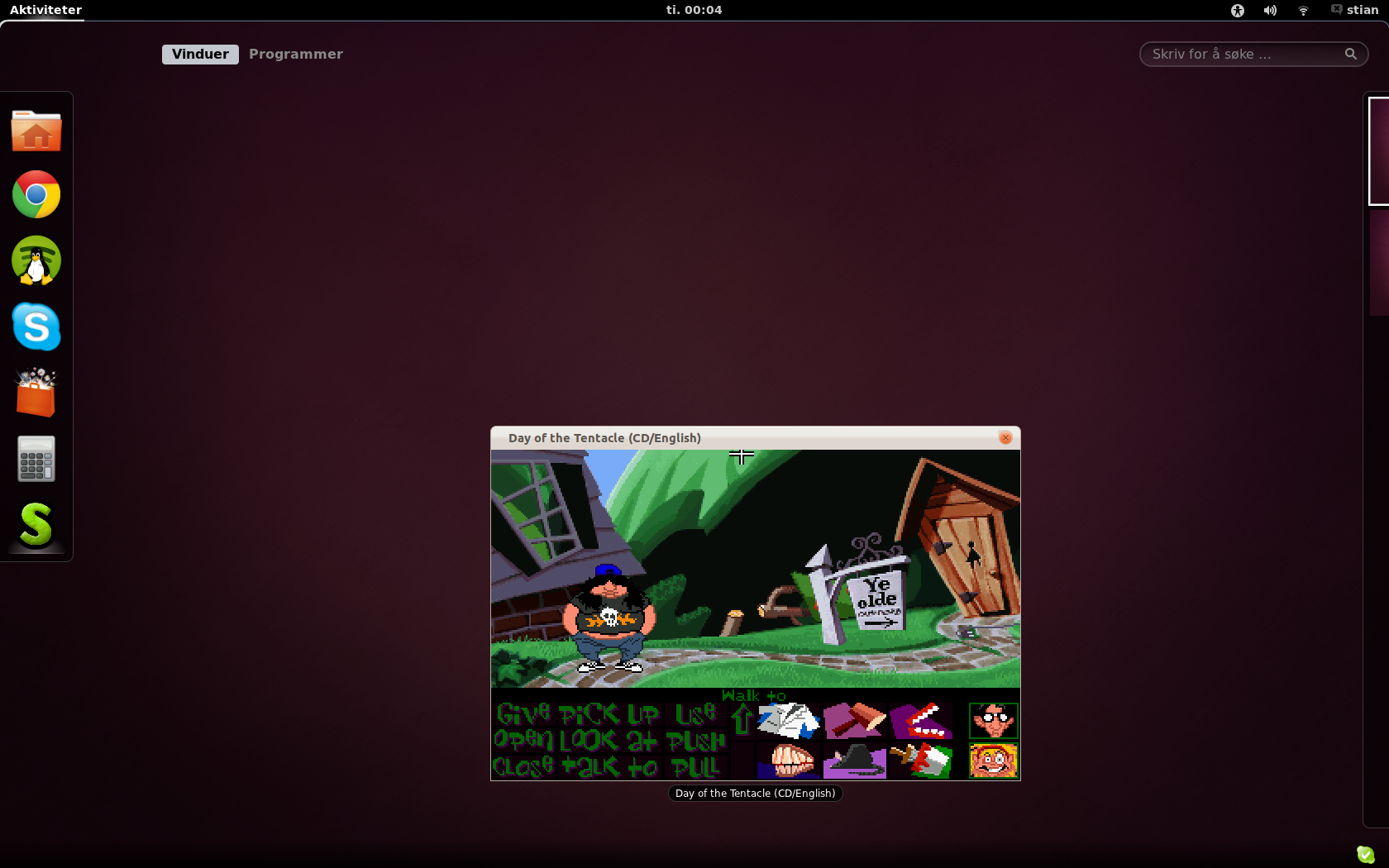Switch to Laverne character portrait
Viewport: 1389px width, 868px height.
pyautogui.click(x=993, y=761)
